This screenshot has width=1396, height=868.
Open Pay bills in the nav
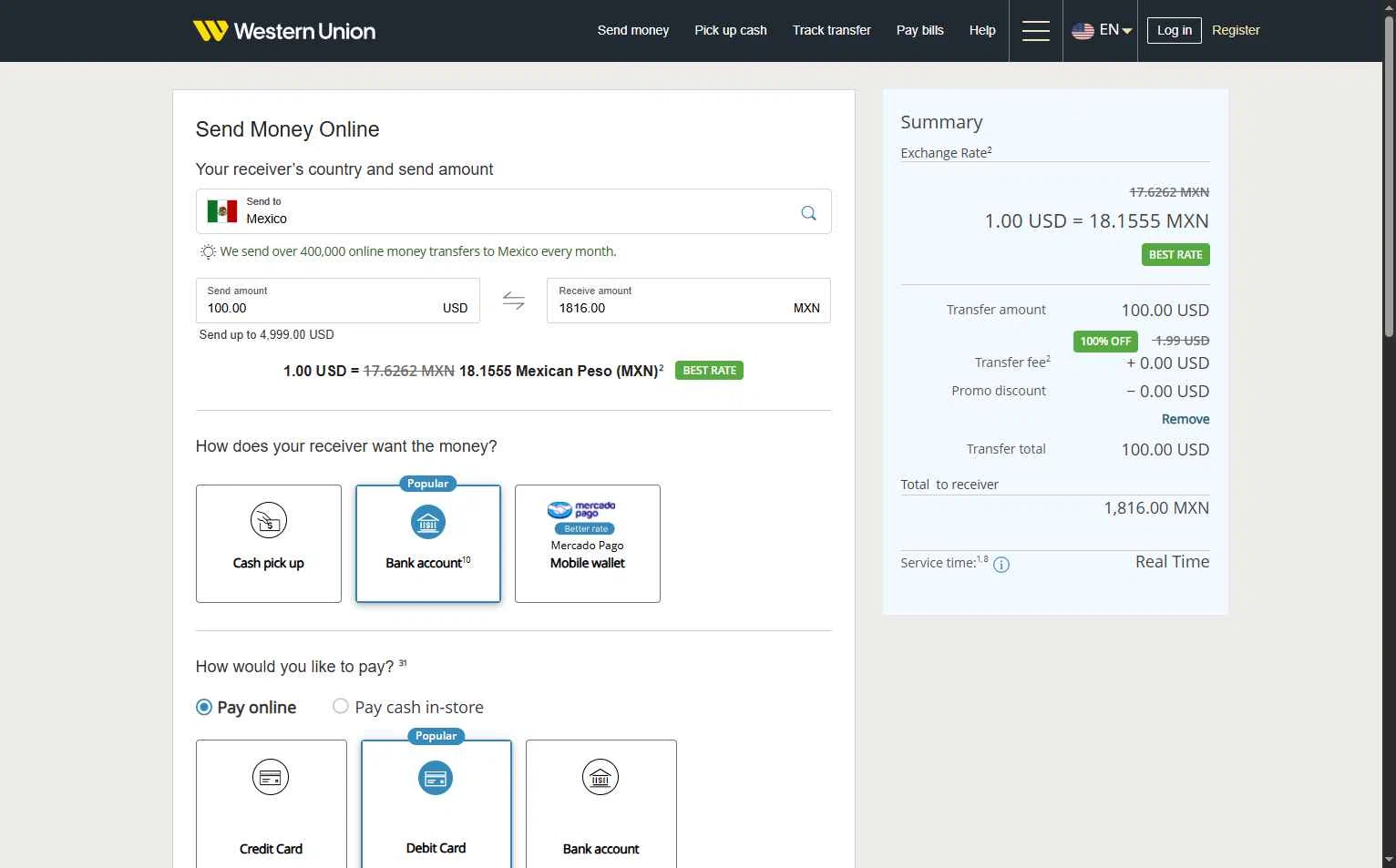point(920,30)
